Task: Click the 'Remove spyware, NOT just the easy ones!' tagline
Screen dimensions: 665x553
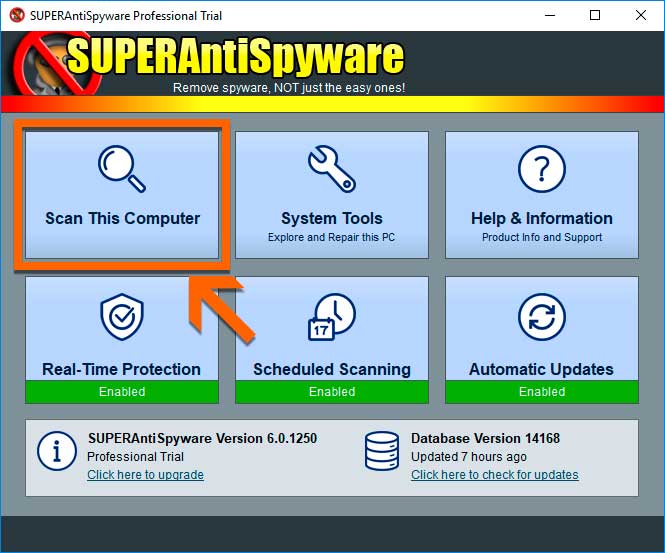Action: click(x=289, y=88)
